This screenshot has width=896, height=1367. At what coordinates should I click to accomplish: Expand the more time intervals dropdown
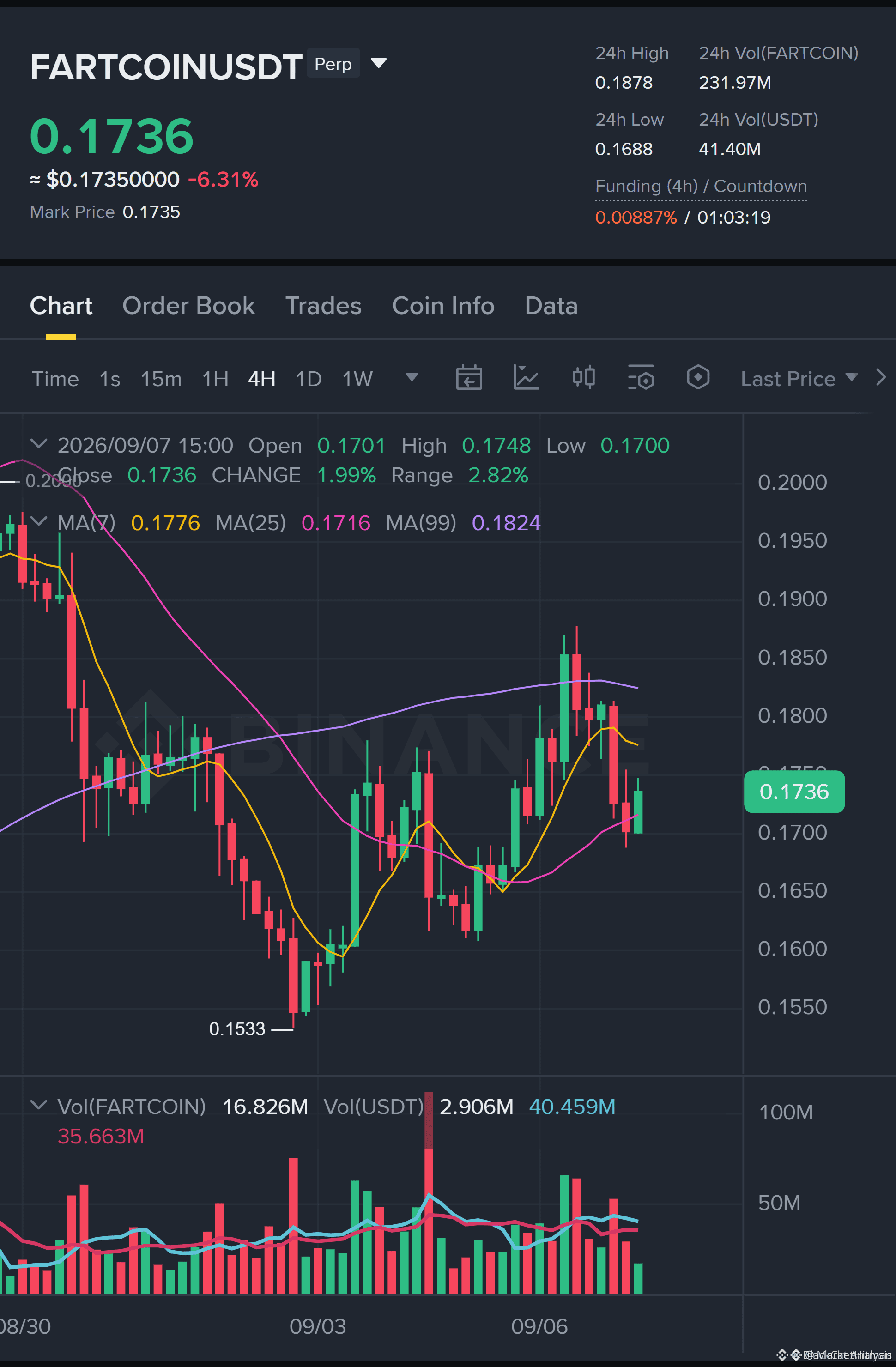coord(412,377)
